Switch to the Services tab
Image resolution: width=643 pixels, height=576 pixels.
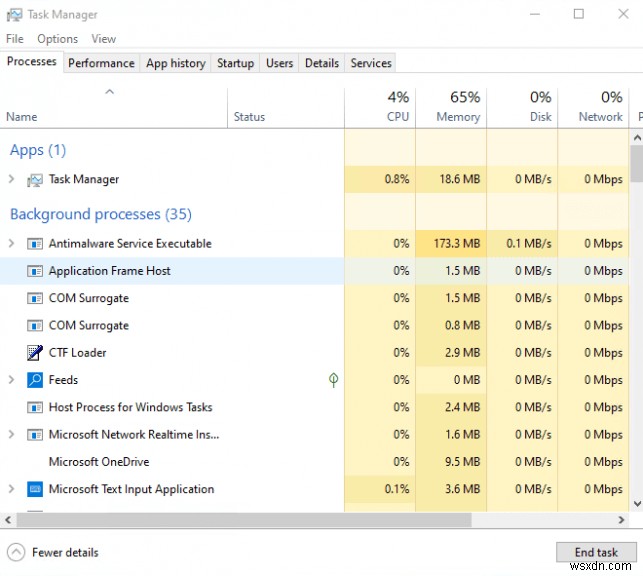point(371,63)
